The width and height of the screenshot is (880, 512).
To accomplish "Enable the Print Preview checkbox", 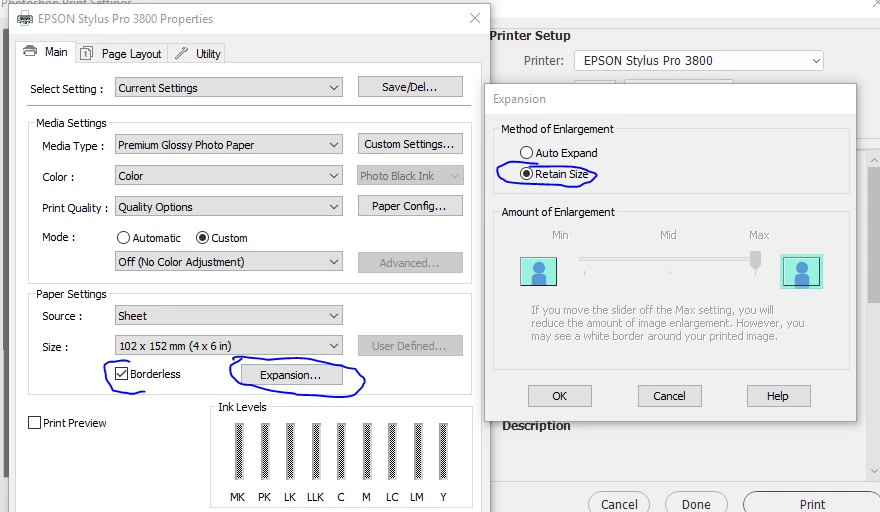I will click(35, 423).
